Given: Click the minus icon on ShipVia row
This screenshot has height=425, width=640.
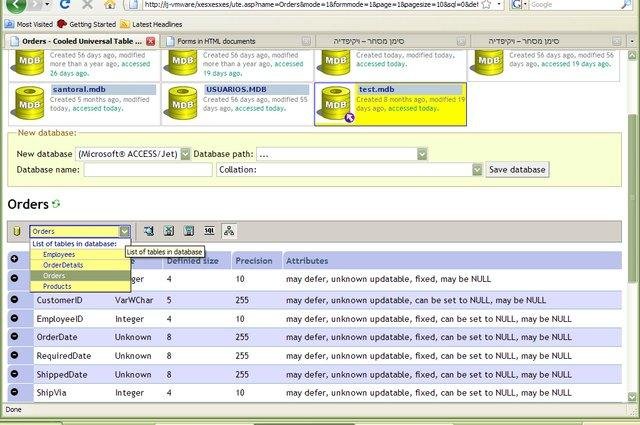Looking at the screenshot, I should coord(14,392).
